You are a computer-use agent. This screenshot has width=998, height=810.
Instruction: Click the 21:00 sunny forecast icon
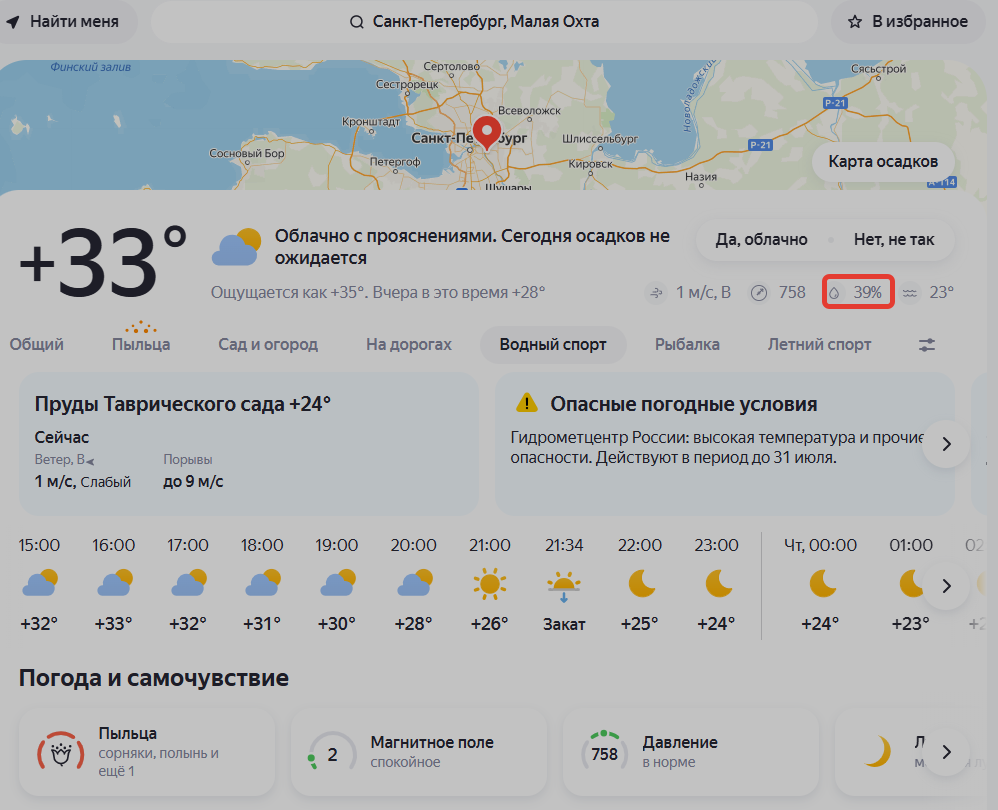(x=489, y=583)
